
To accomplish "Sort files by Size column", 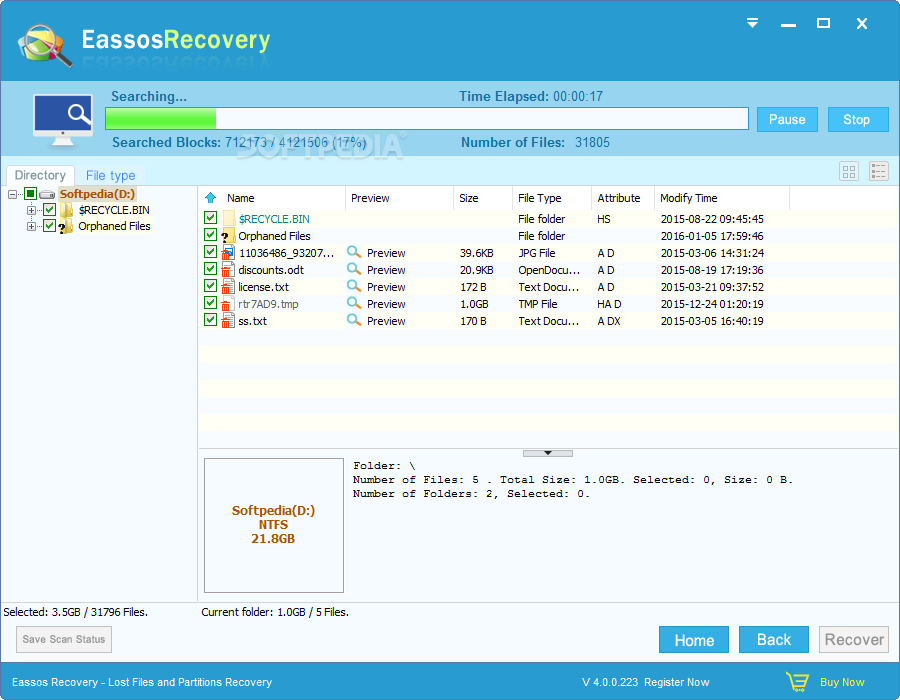I will click(468, 198).
